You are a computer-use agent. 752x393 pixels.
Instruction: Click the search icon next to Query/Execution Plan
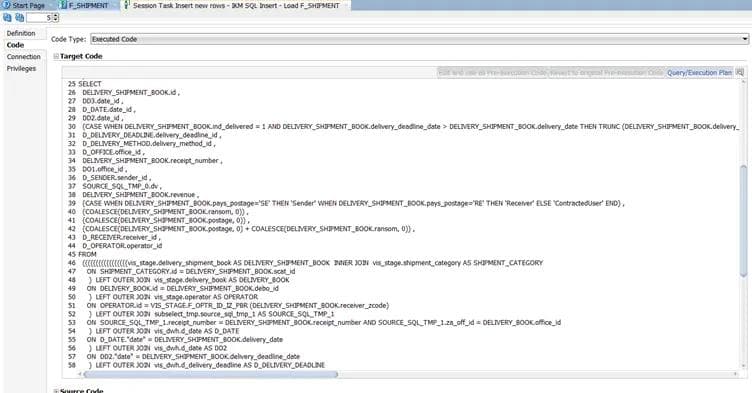click(740, 72)
